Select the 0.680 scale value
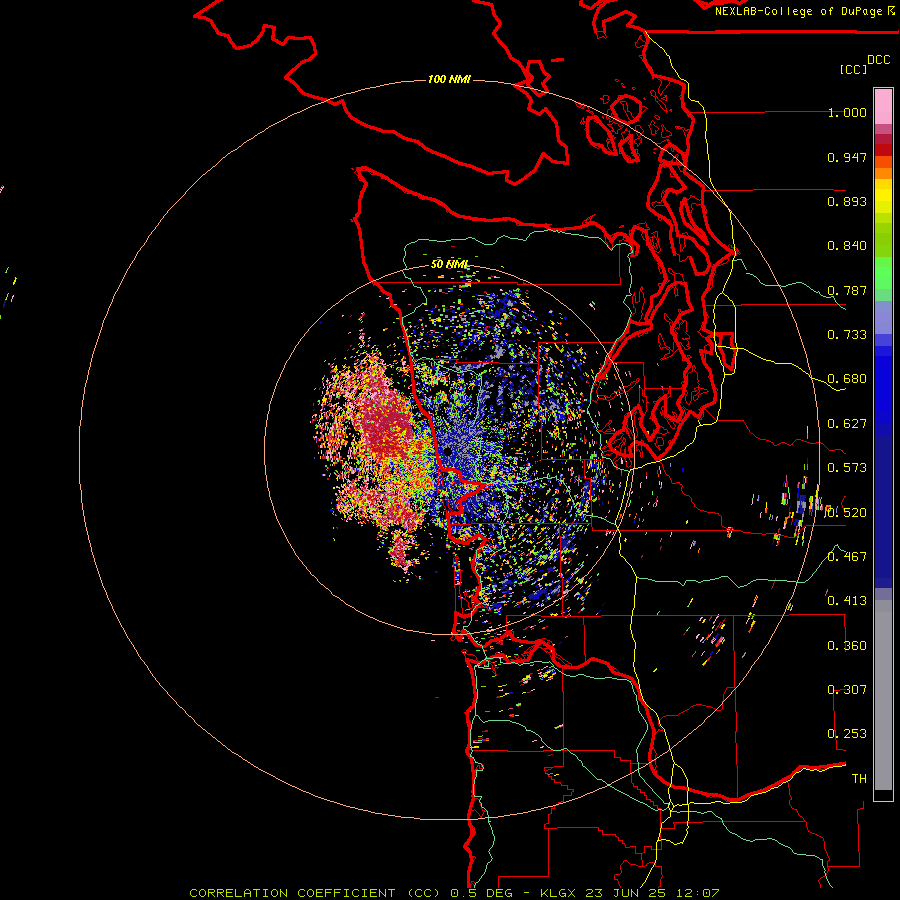 click(847, 379)
